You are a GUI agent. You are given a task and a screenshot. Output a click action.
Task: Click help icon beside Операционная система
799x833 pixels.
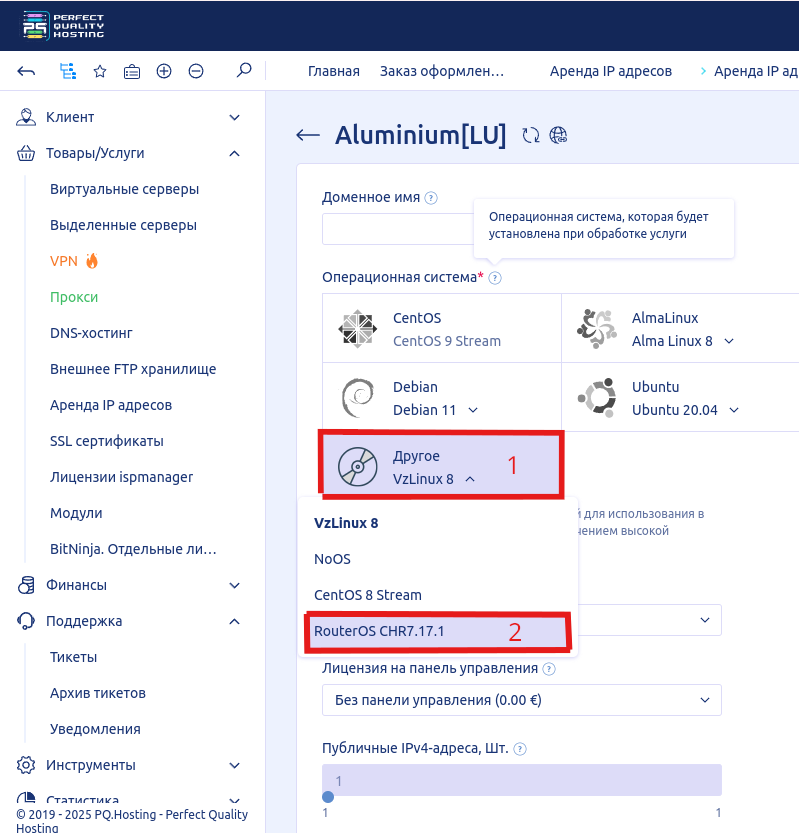coord(495,278)
